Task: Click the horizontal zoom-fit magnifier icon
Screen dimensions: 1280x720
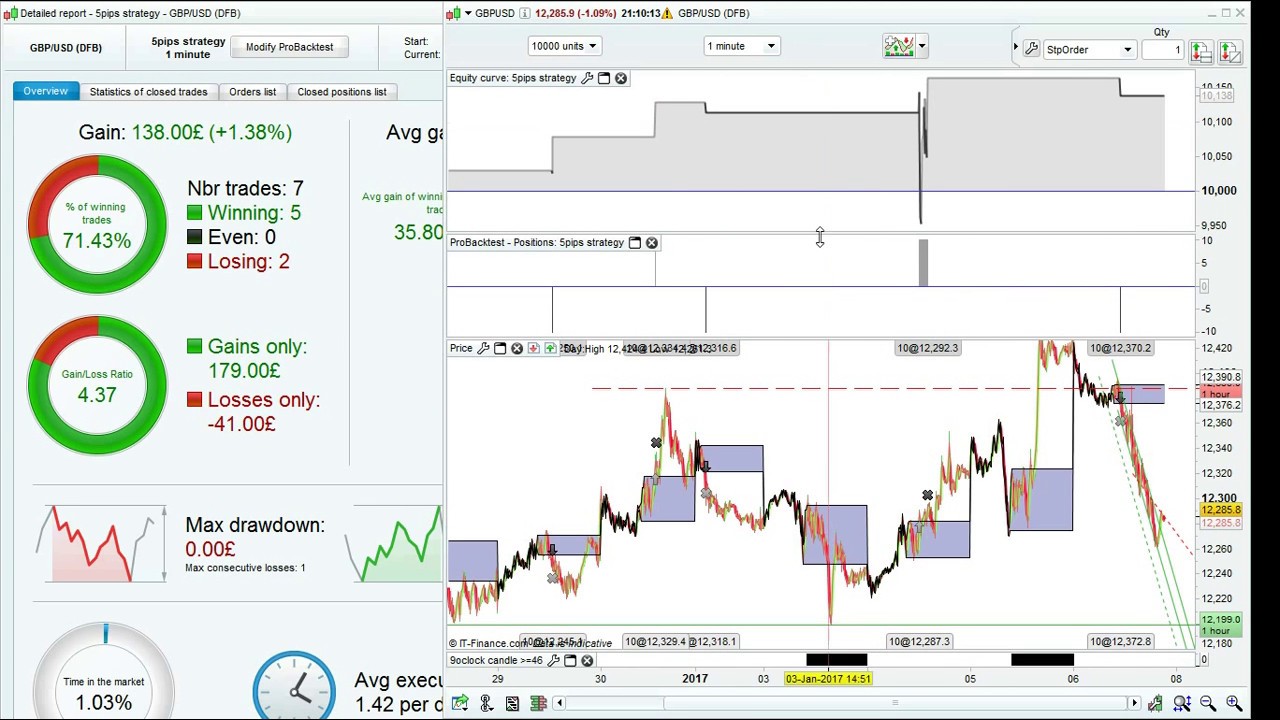Action: click(1181, 704)
